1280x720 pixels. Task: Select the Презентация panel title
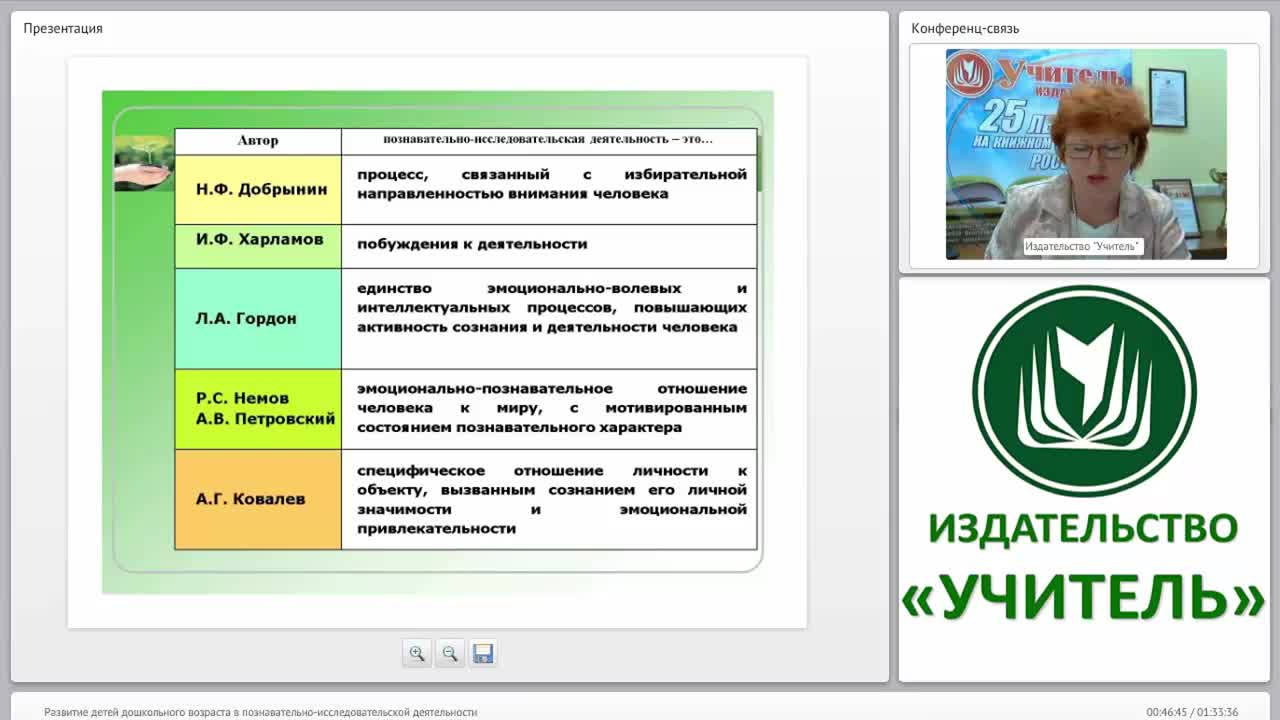point(63,28)
